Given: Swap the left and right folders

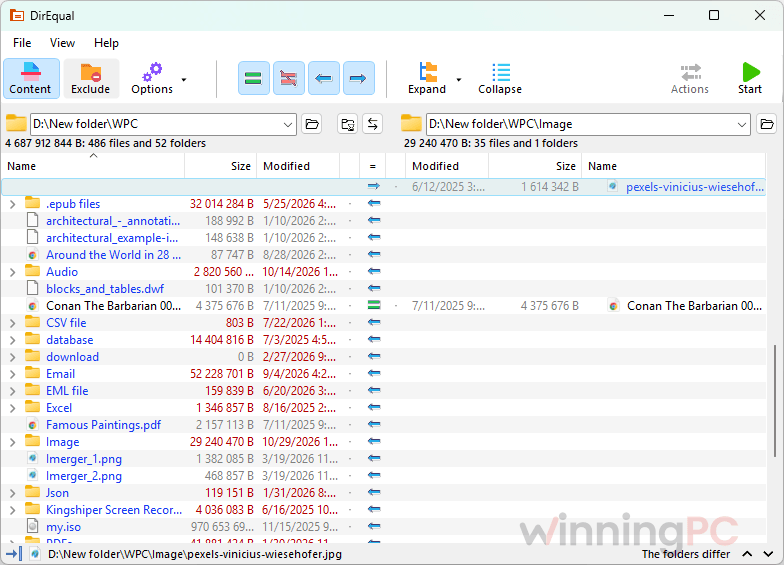Looking at the screenshot, I should [372, 124].
